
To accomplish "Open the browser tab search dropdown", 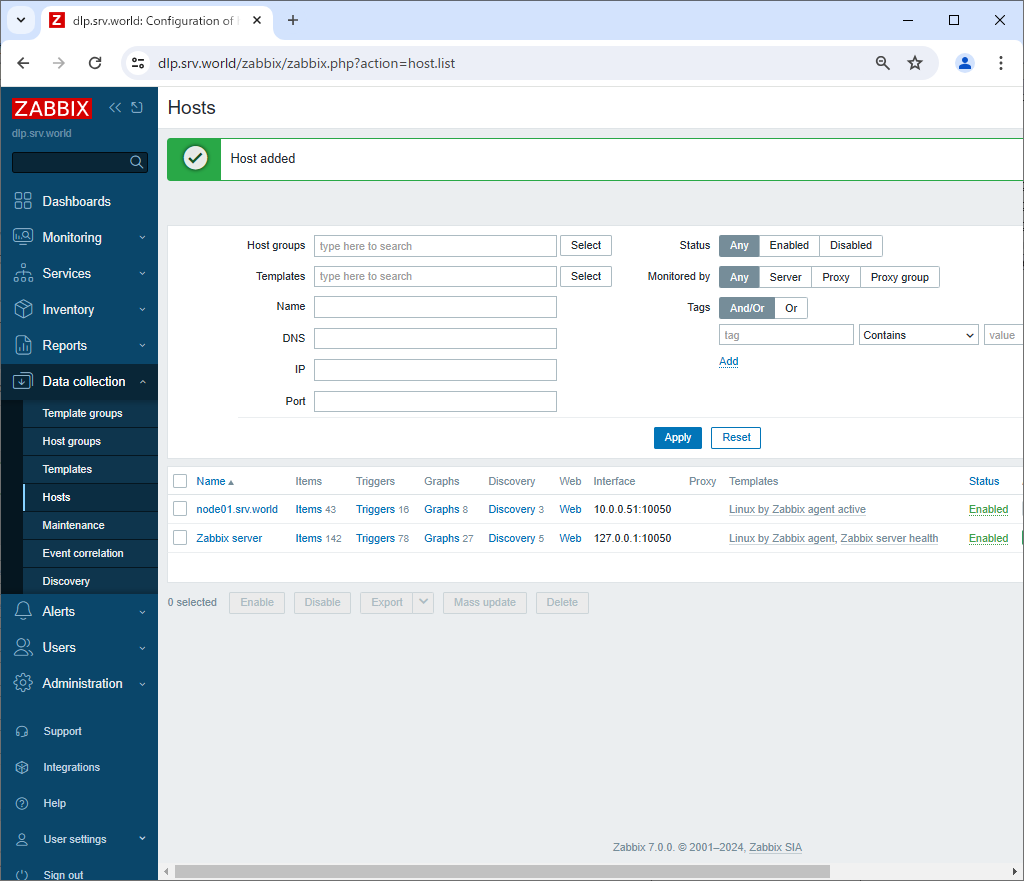I will click(x=21, y=20).
